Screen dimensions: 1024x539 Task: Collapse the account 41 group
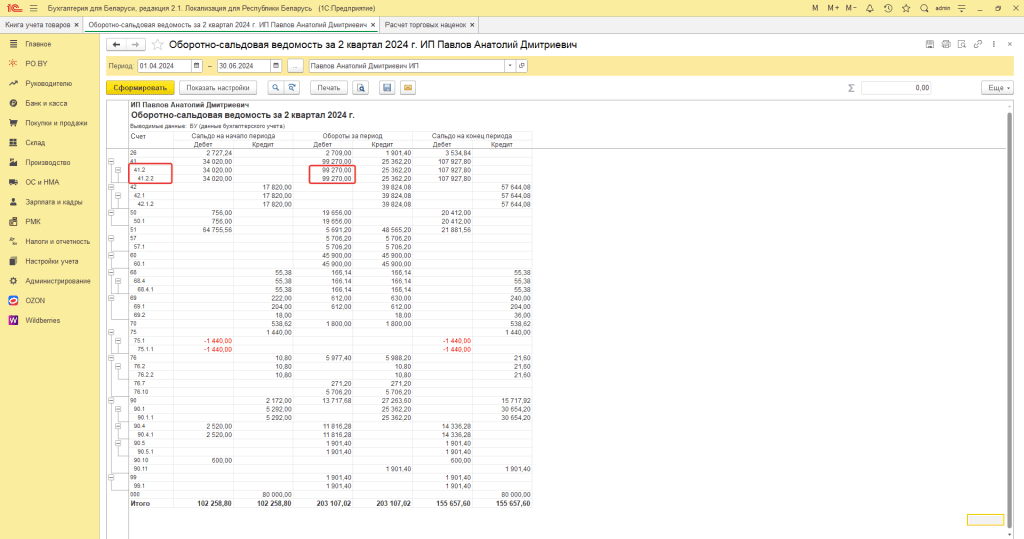111,161
